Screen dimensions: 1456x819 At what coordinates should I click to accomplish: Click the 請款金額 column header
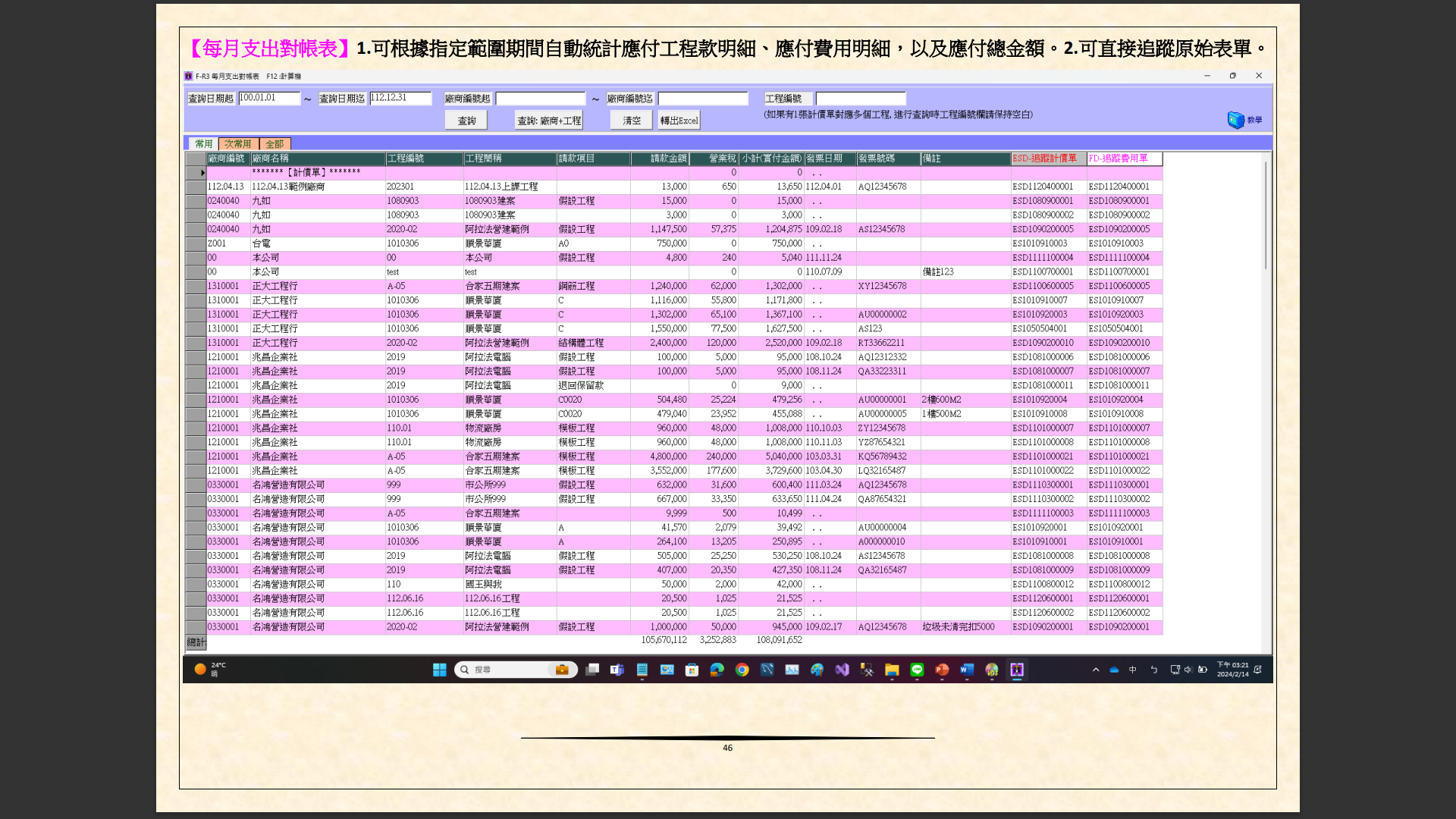pos(660,158)
